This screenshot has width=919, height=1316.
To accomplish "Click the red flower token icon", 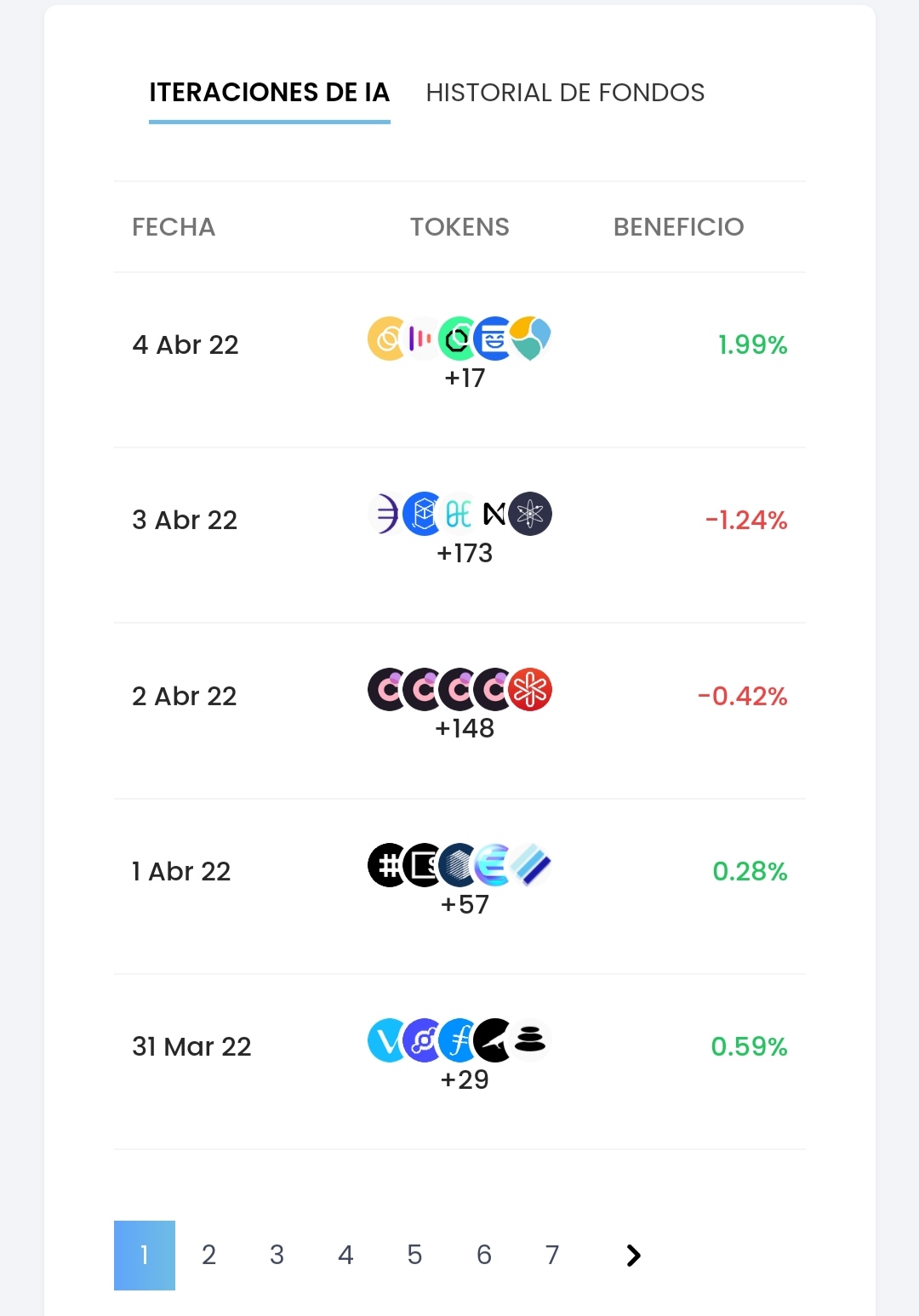I will point(530,690).
